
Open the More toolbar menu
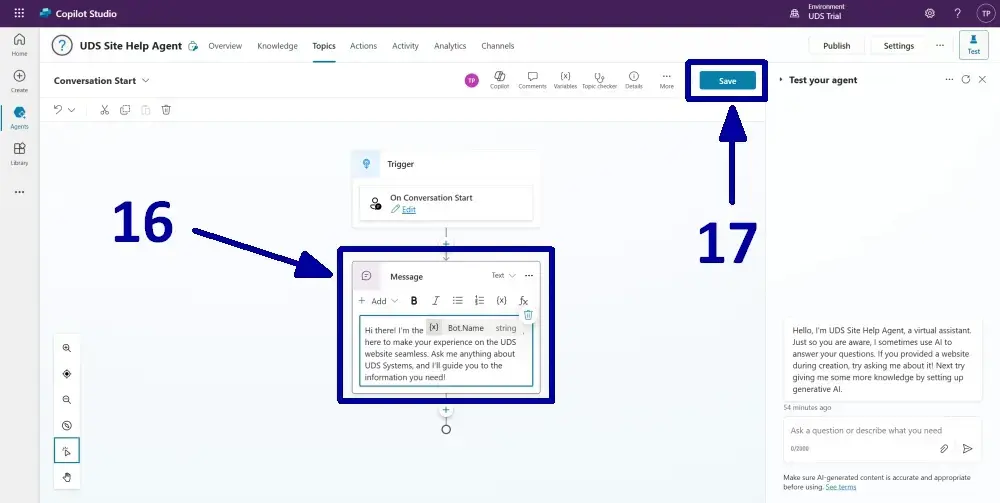(x=666, y=80)
